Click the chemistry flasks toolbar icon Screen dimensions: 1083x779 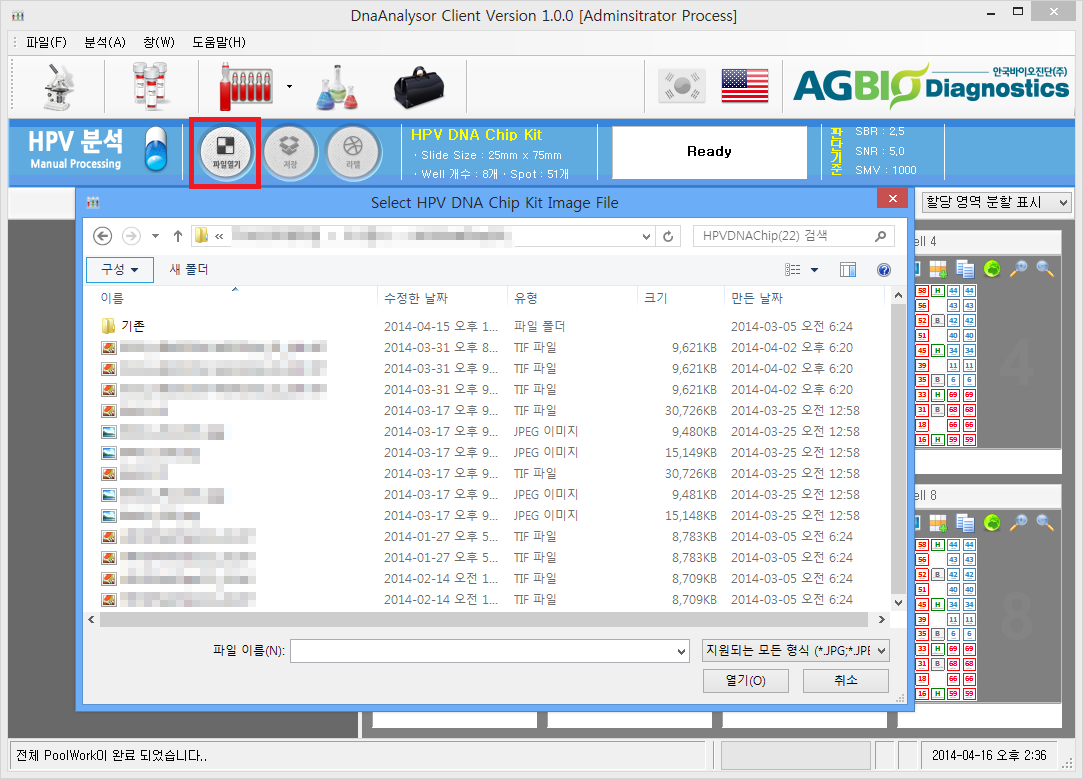pyautogui.click(x=337, y=86)
